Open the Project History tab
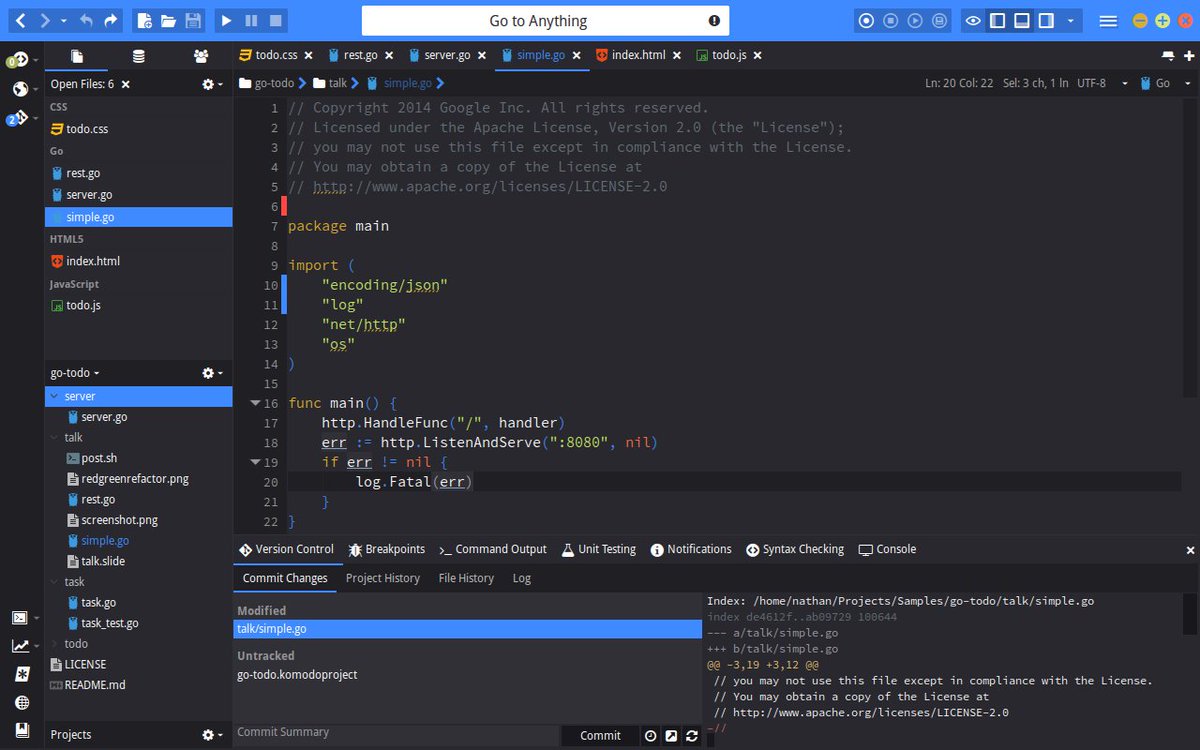1200x750 pixels. tap(383, 578)
